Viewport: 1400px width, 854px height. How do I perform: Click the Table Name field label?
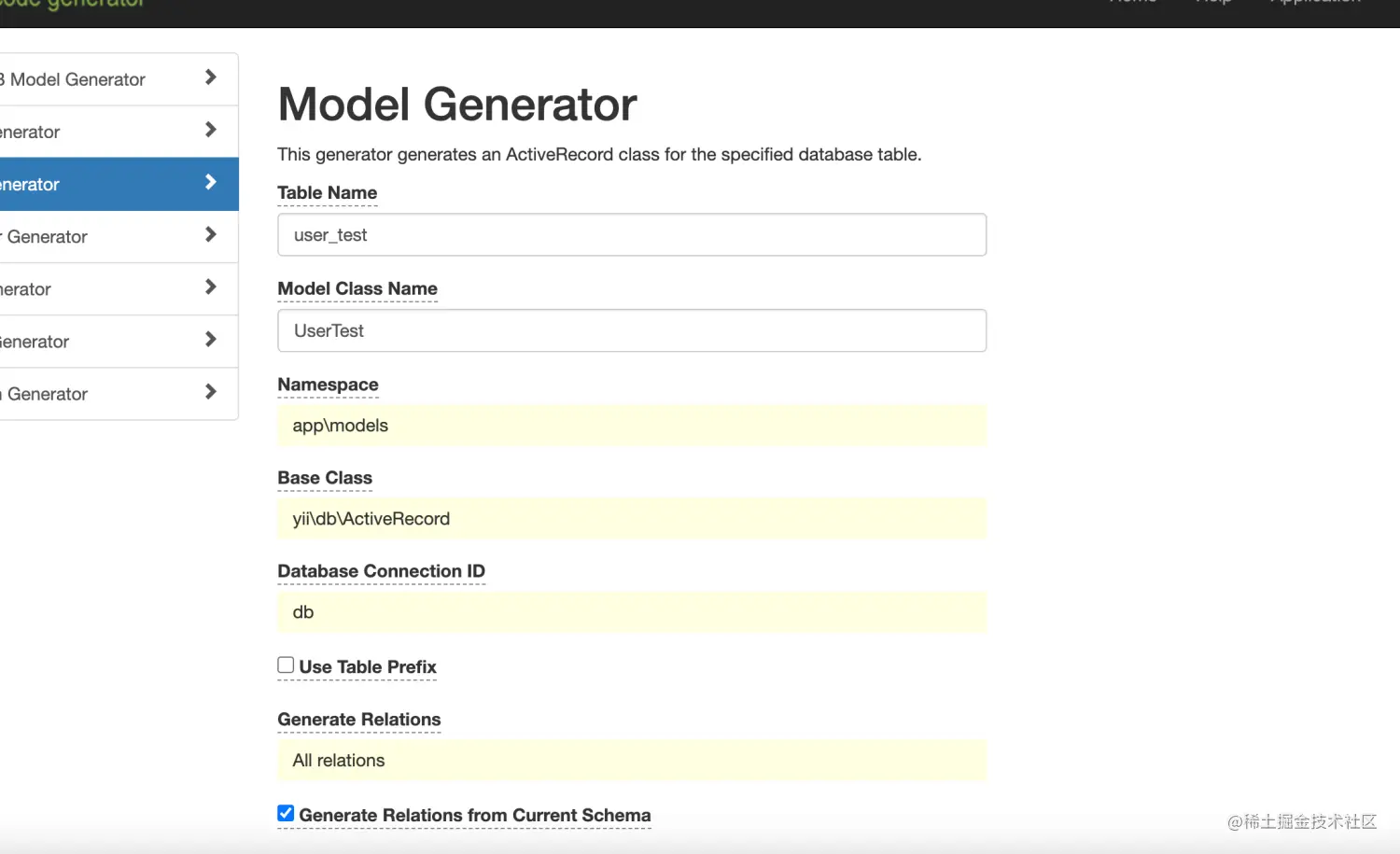(x=327, y=193)
